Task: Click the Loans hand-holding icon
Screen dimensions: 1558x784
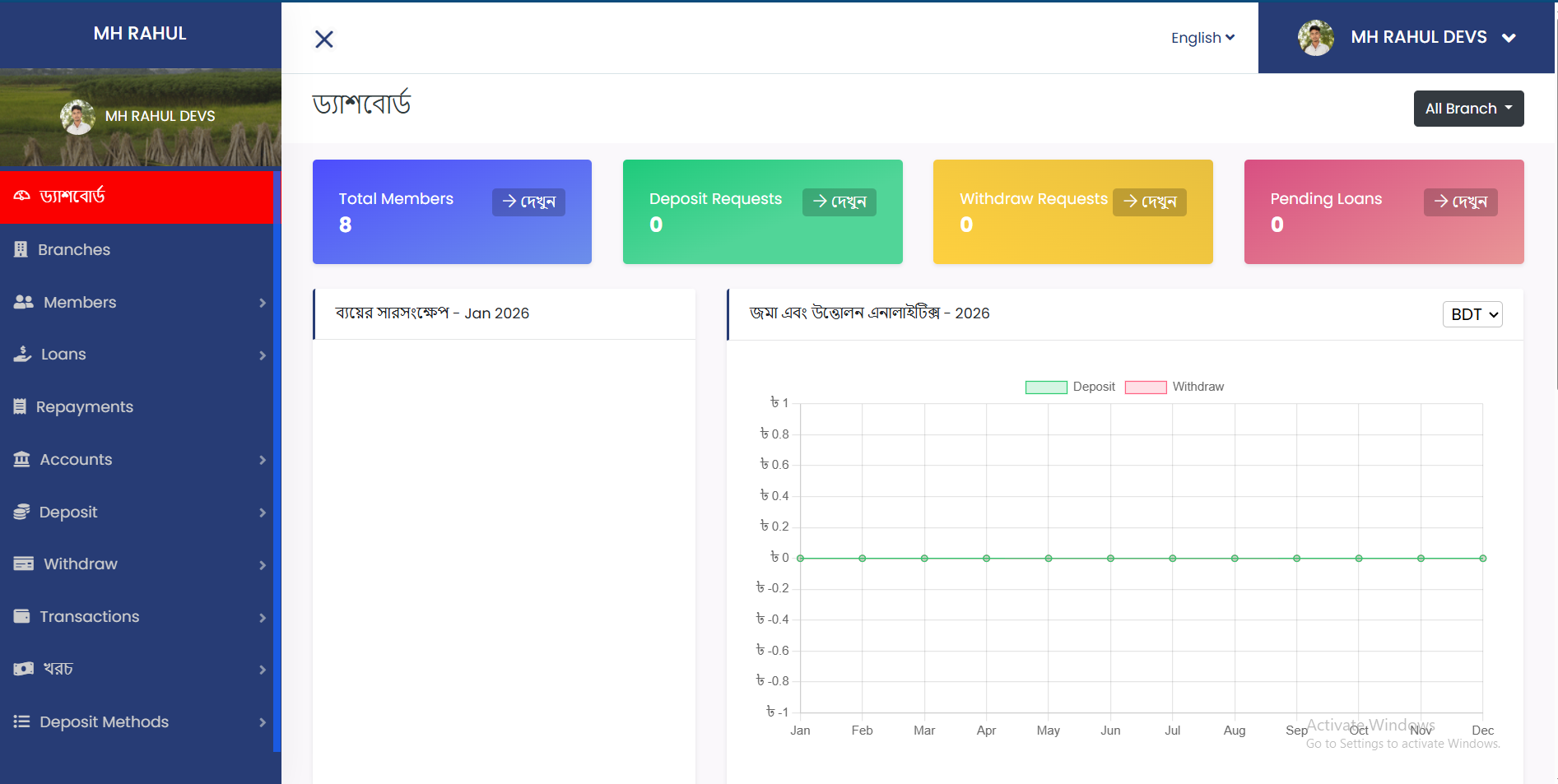Action: coord(22,354)
